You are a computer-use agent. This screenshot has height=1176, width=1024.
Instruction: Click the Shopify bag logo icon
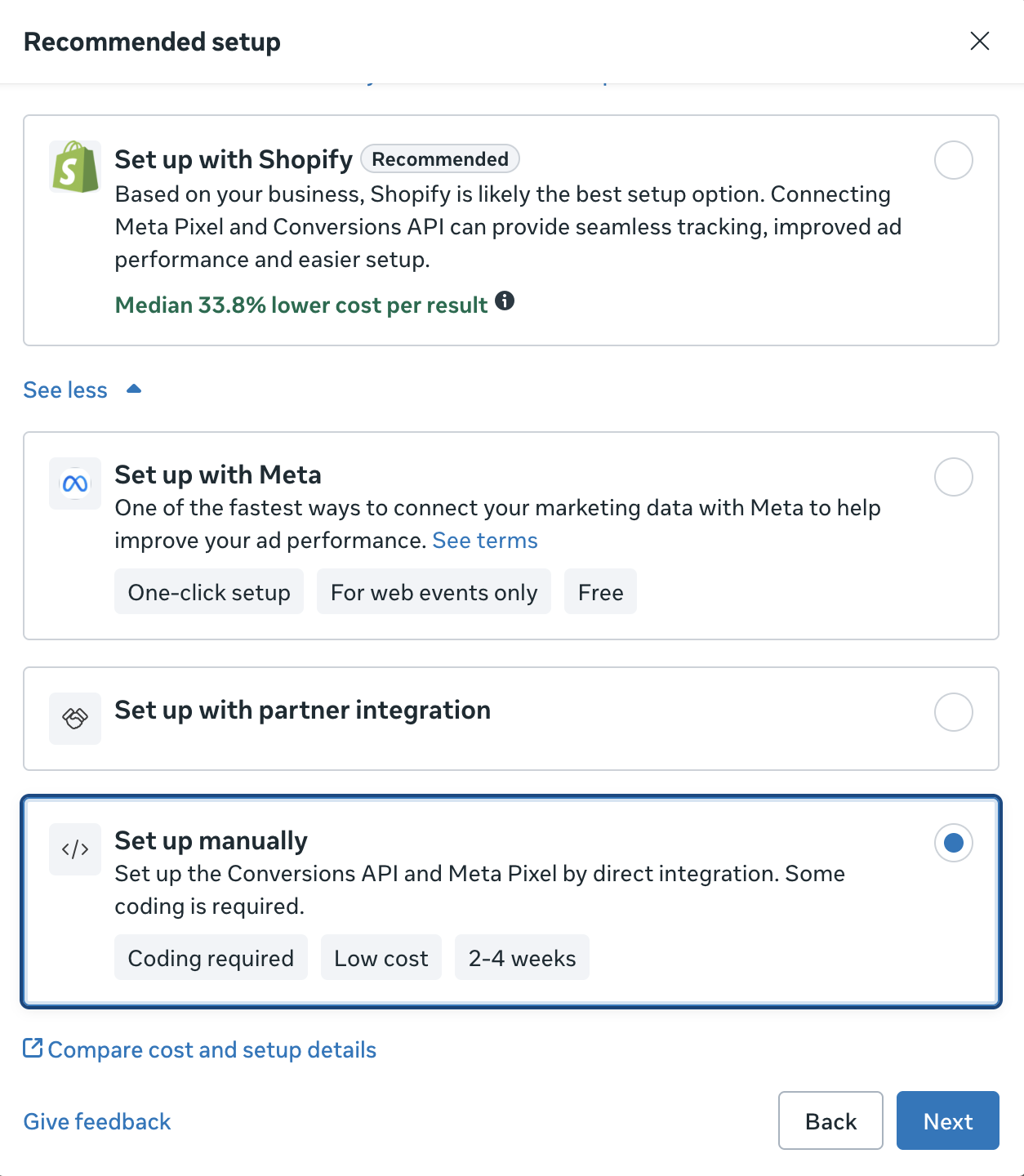coord(75,167)
